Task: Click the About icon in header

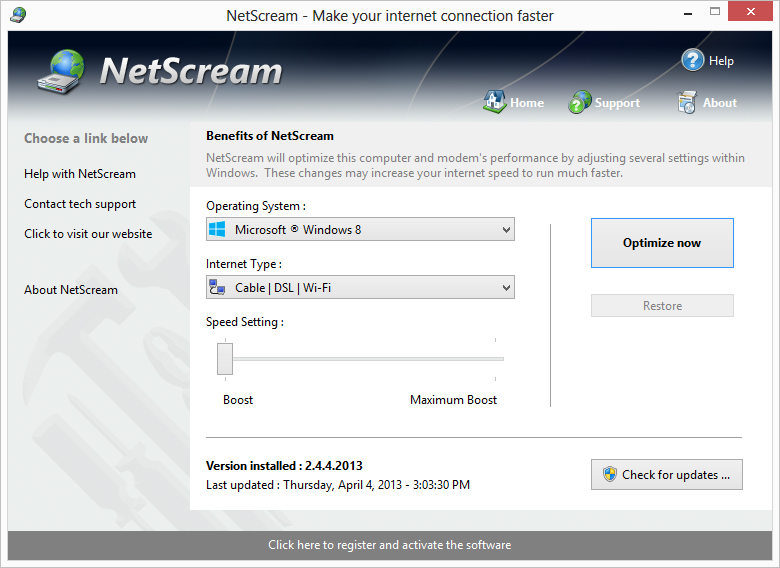Action: tap(686, 102)
